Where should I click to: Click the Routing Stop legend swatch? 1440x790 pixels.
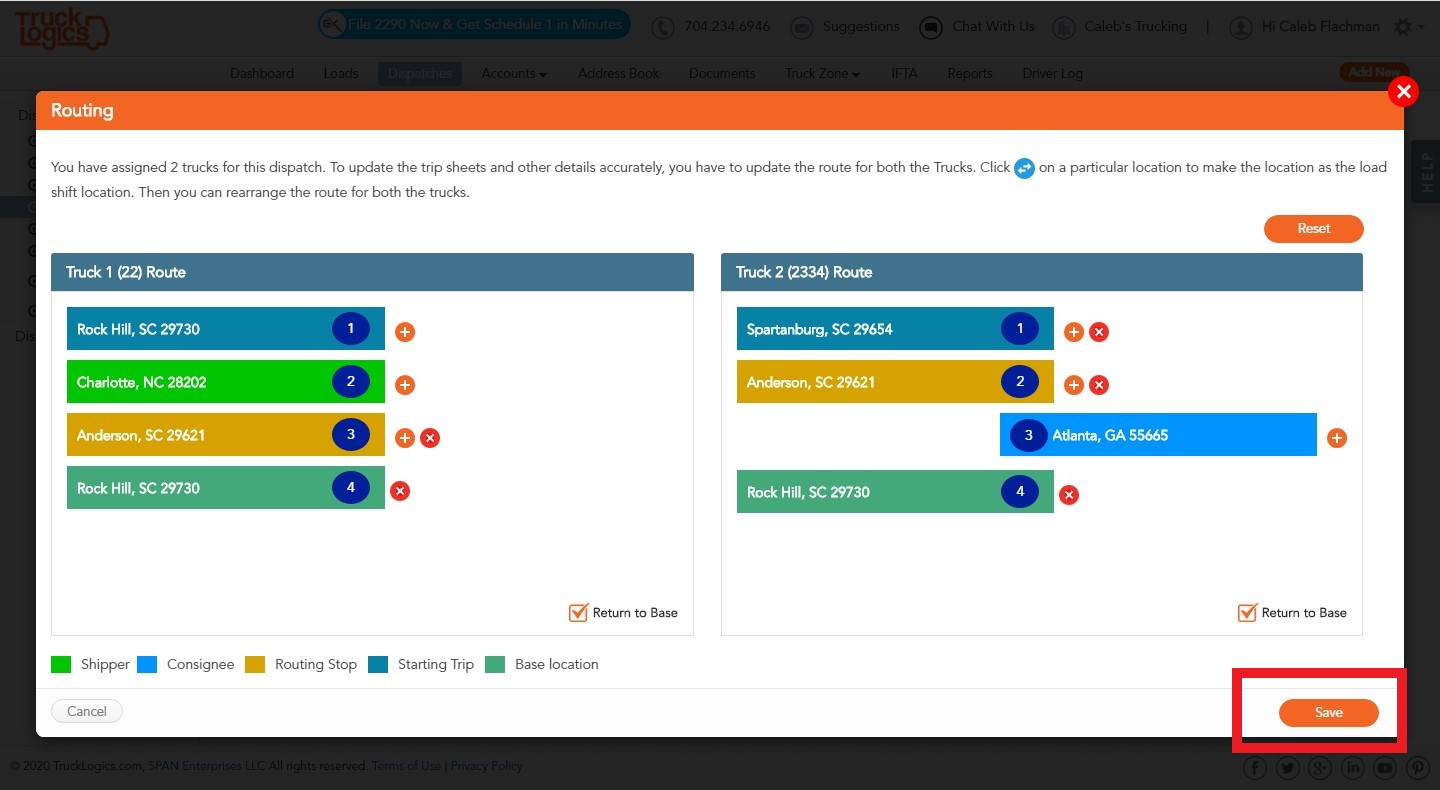point(255,664)
